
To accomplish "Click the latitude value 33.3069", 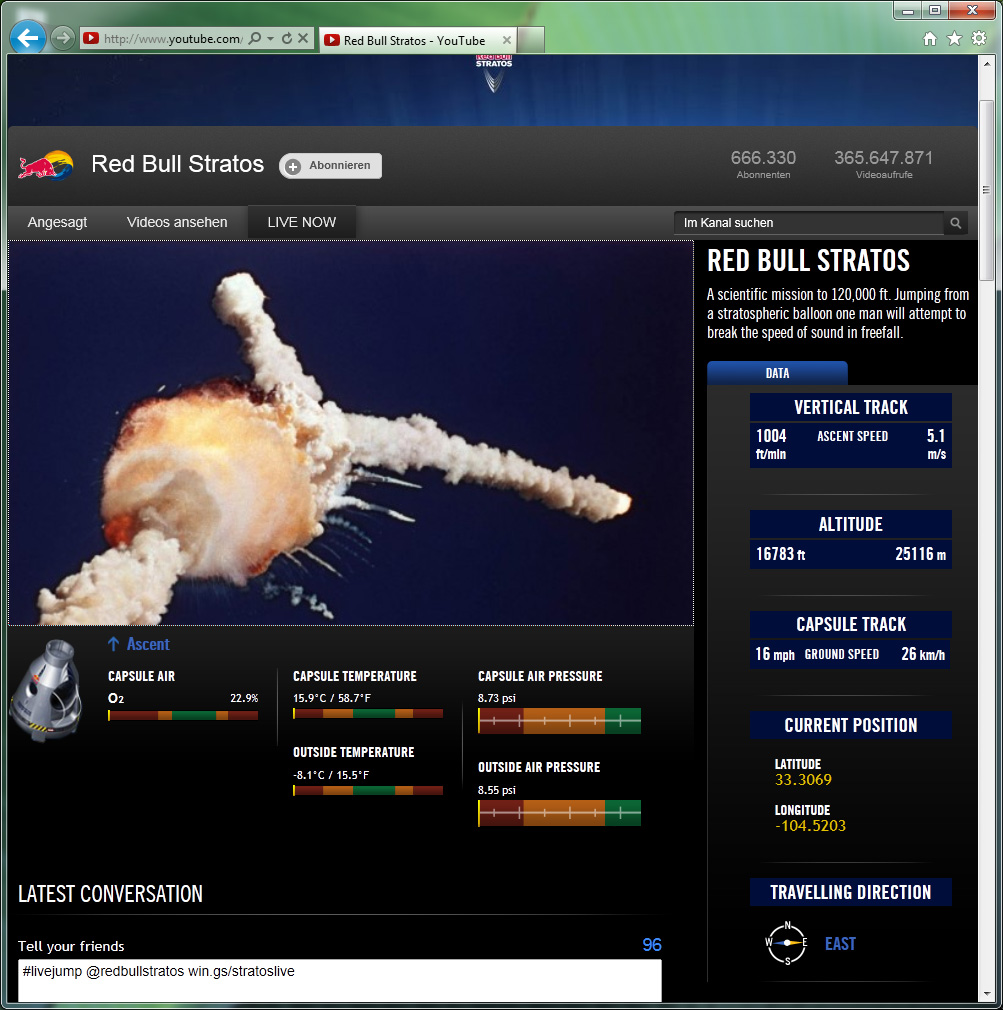I will (x=803, y=780).
